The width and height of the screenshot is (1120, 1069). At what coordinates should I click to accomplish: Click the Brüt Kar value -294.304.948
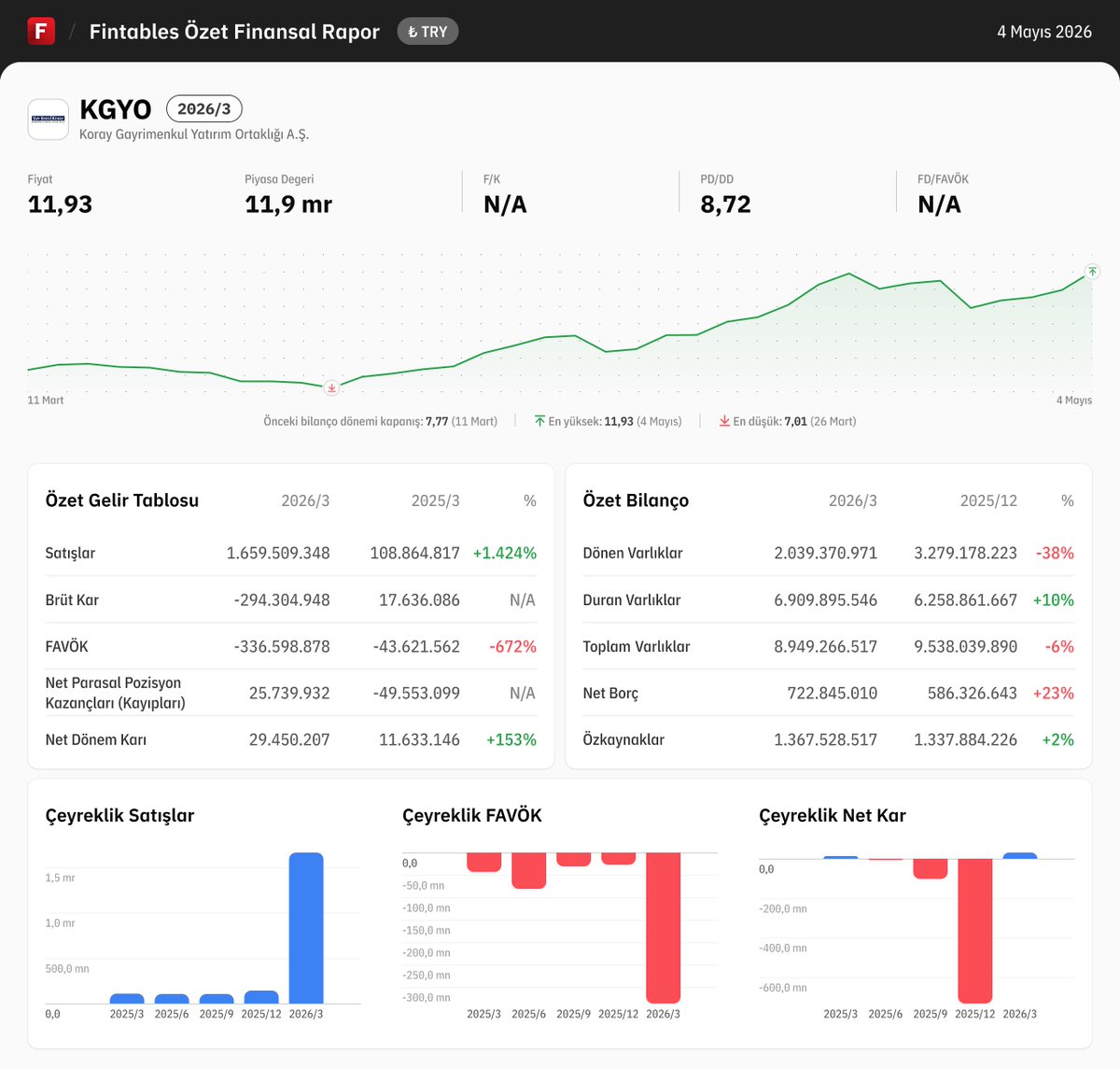click(282, 599)
